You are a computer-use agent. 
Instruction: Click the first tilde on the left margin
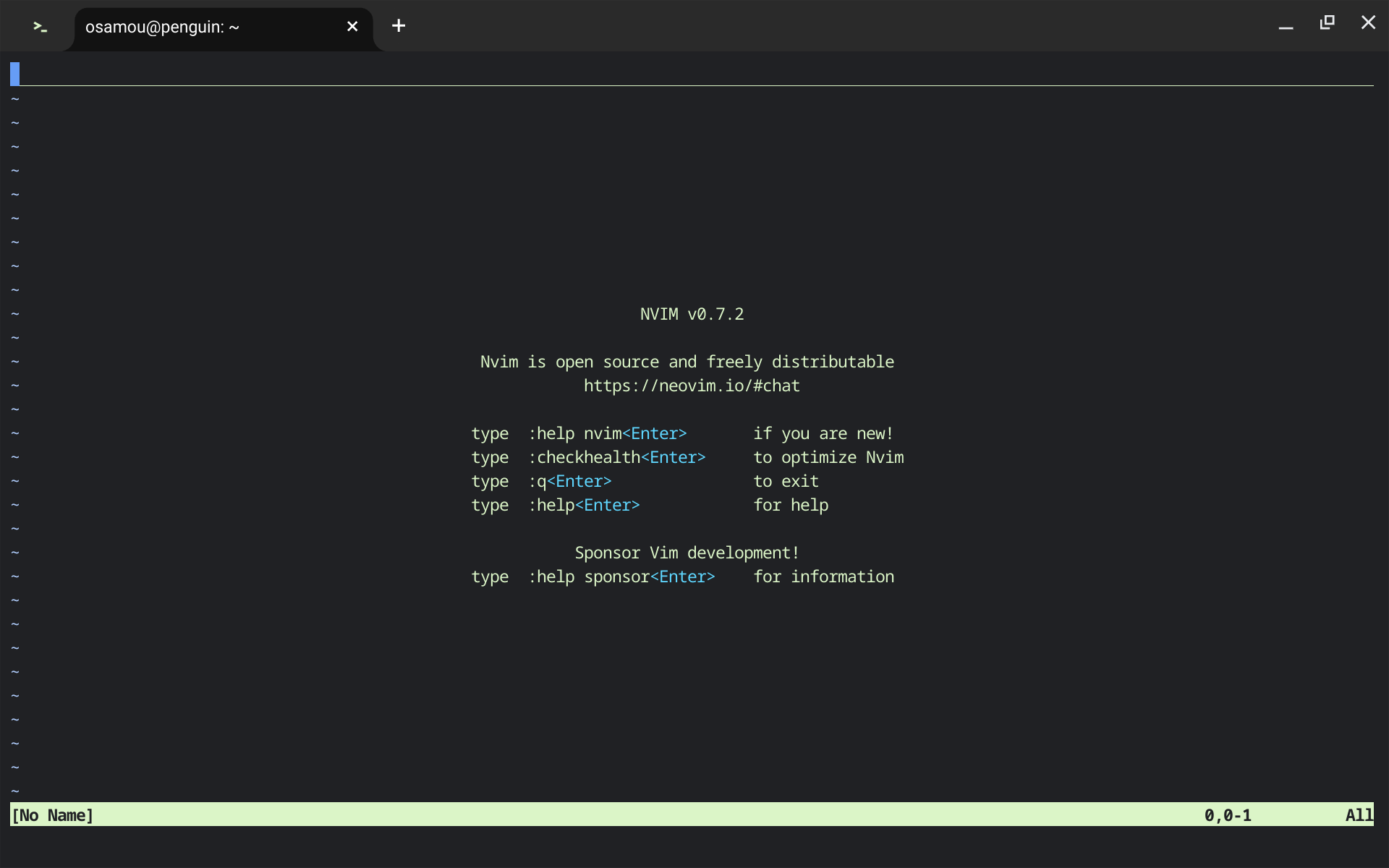(14, 99)
